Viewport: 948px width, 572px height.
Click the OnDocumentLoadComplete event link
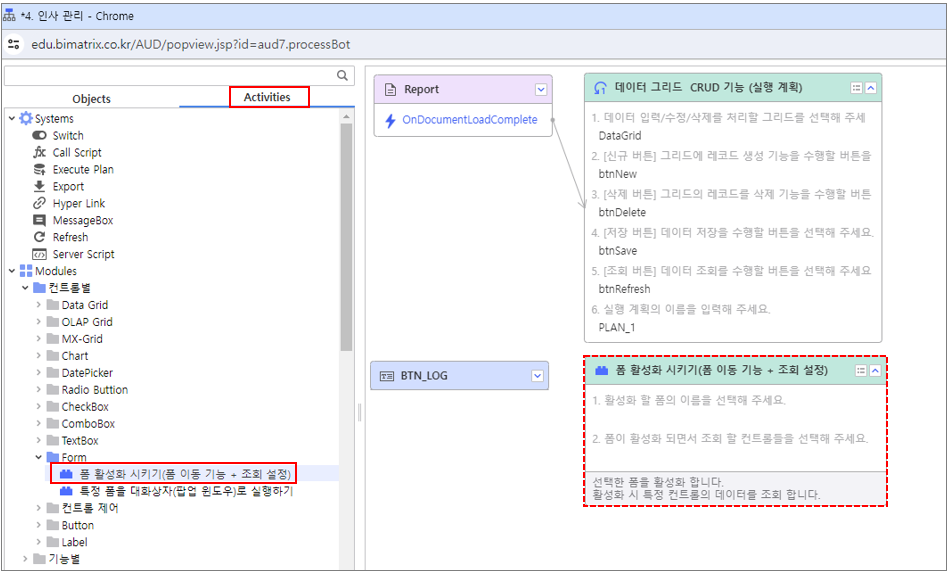click(x=469, y=120)
